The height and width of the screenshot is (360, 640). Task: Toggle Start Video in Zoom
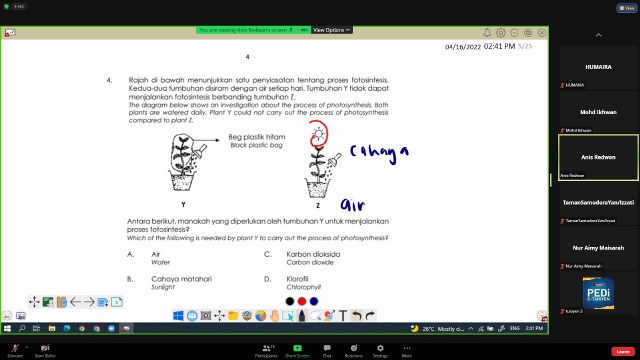[45, 350]
